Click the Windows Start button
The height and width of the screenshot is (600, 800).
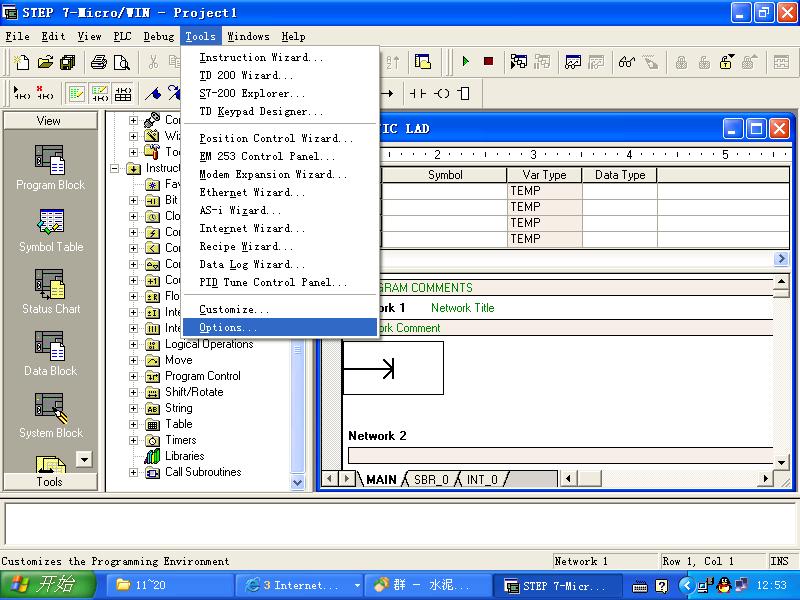pyautogui.click(x=48, y=585)
